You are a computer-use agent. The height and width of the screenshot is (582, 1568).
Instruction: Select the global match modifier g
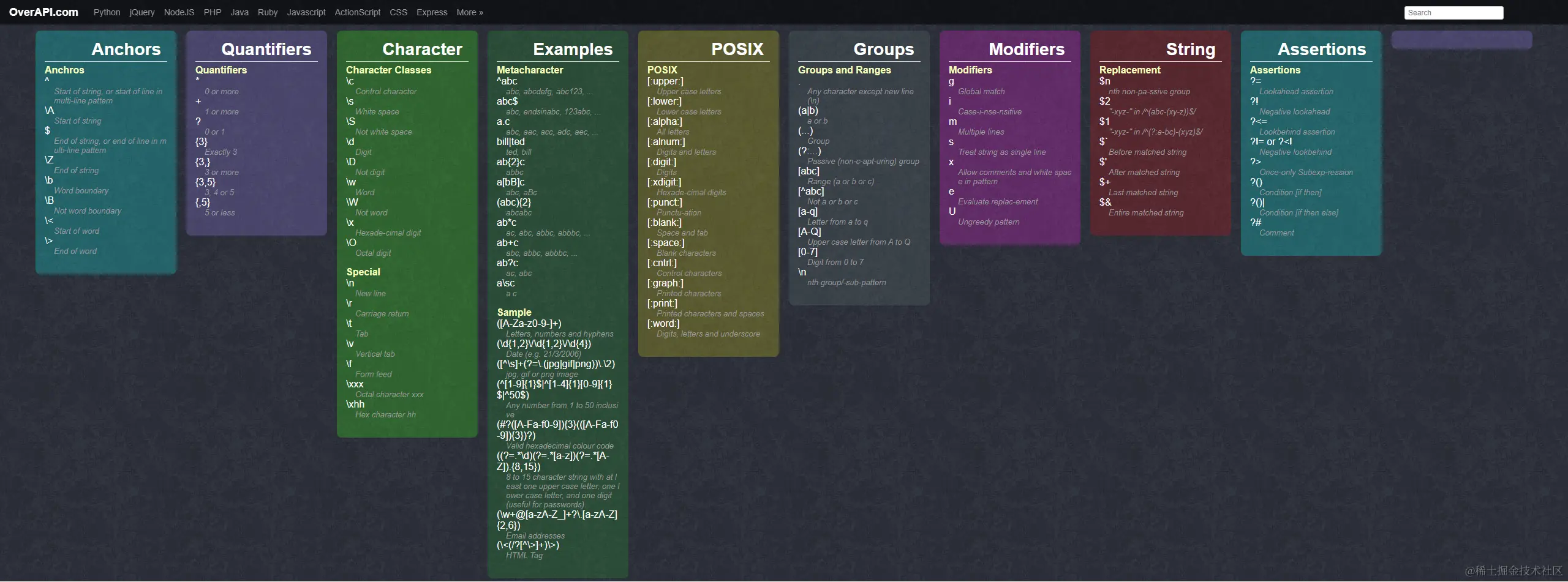pyautogui.click(x=951, y=81)
